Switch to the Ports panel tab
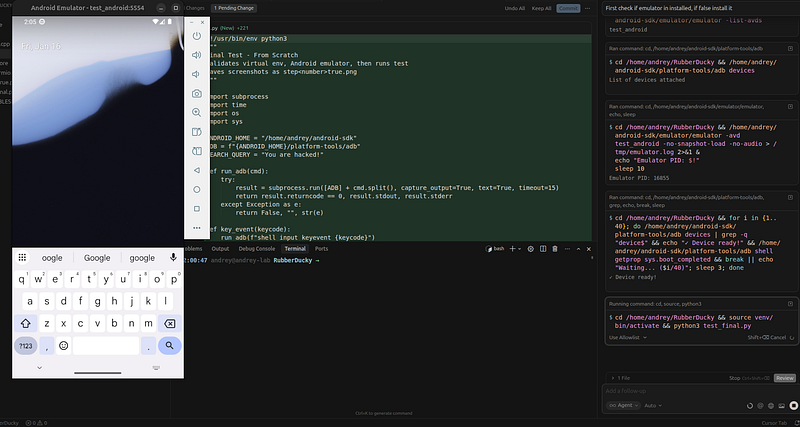This screenshot has width=800, height=427. pos(321,249)
